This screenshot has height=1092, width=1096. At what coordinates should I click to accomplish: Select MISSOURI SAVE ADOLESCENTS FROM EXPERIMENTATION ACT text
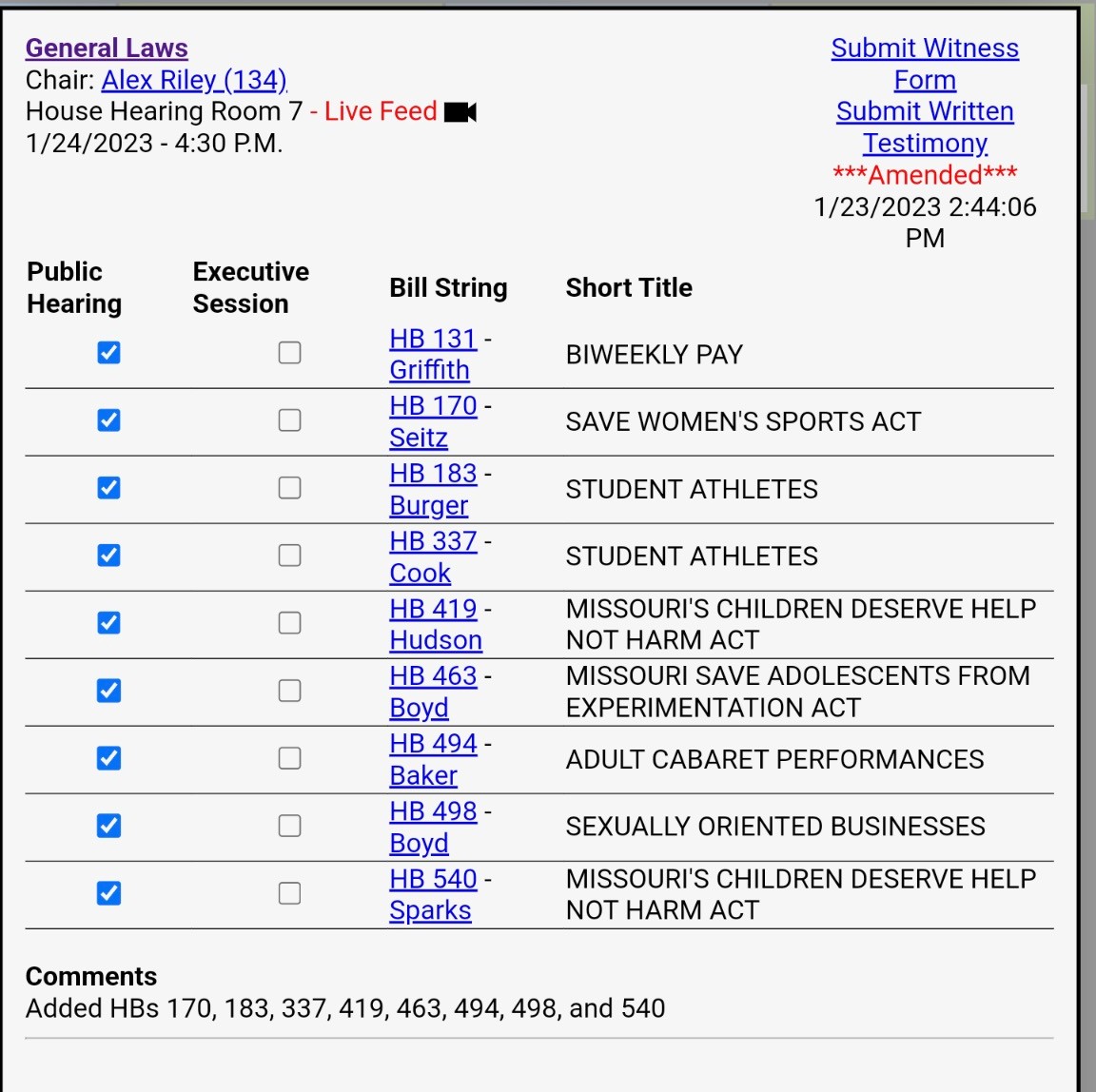point(798,692)
